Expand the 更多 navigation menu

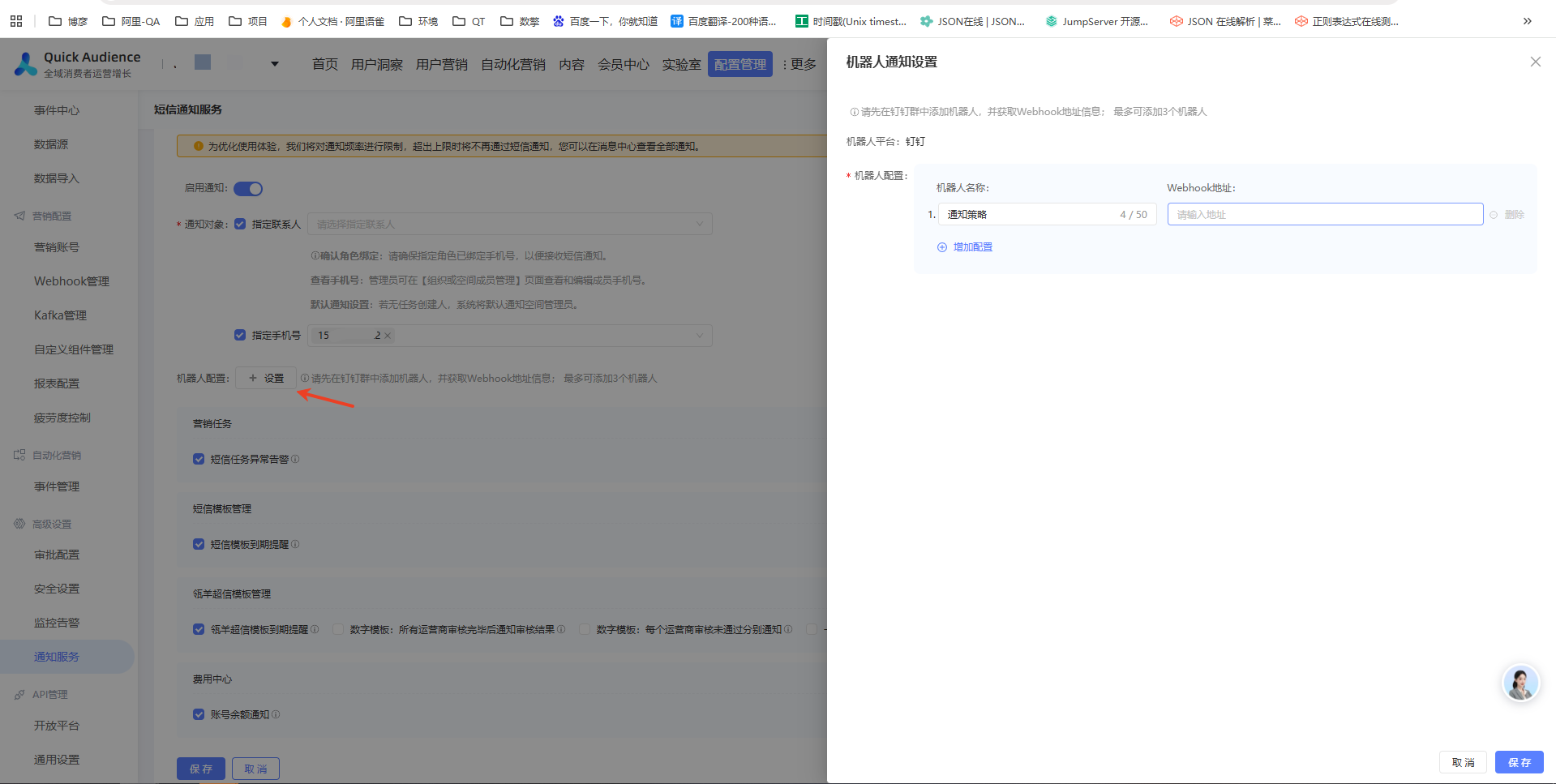(x=799, y=64)
